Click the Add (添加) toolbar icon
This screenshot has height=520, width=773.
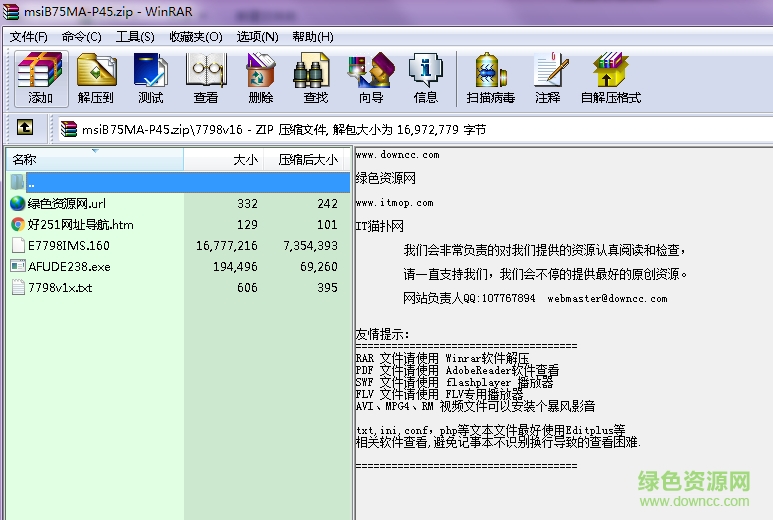[40, 78]
